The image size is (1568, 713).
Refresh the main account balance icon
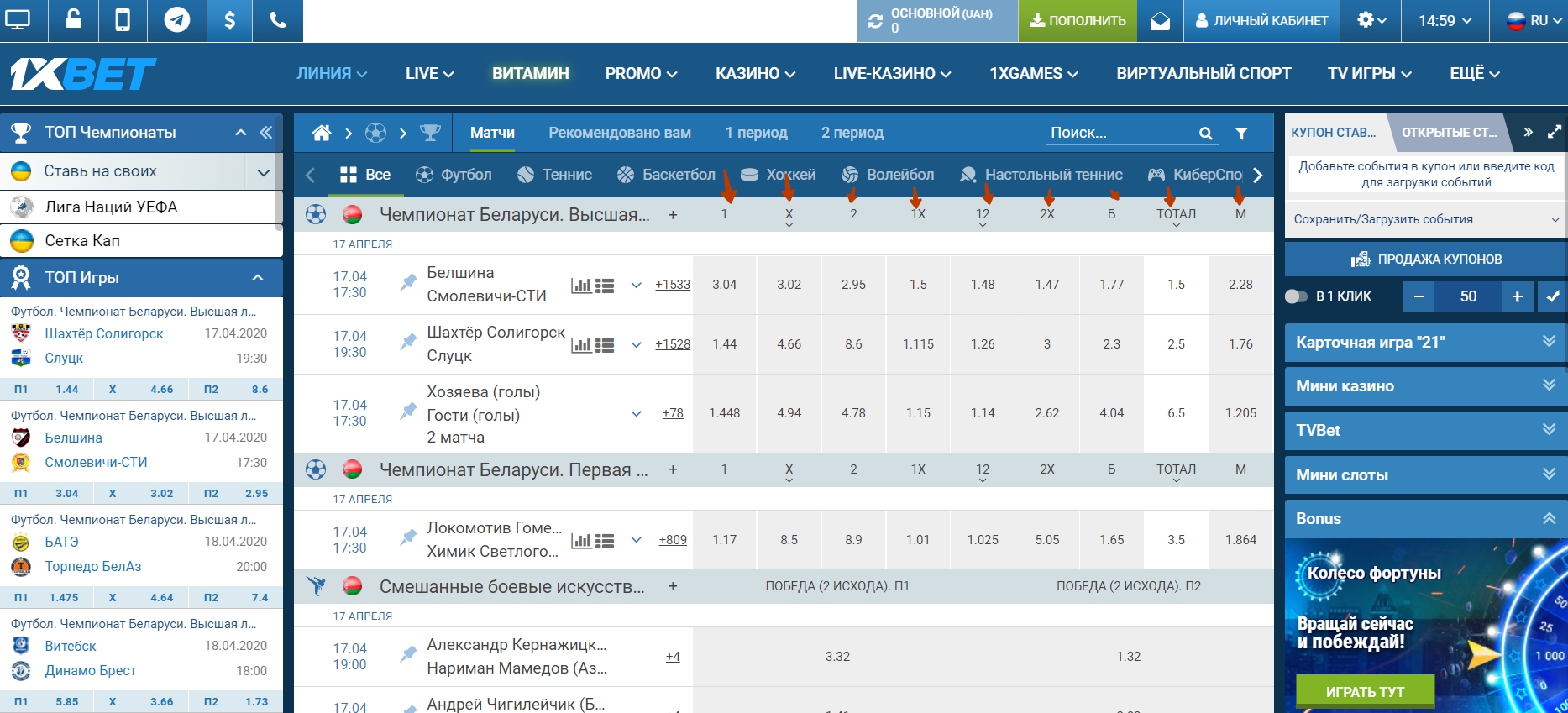pyautogui.click(x=875, y=21)
